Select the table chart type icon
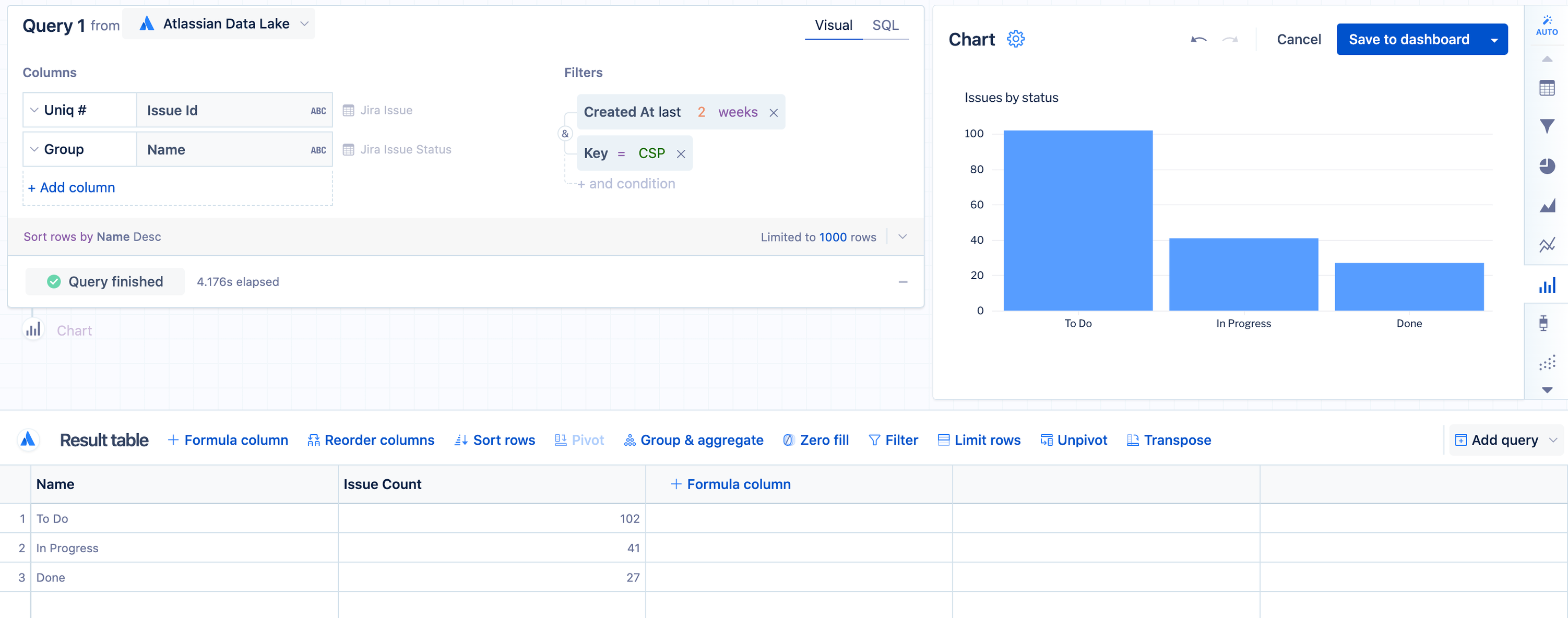Viewport: 1568px width, 618px height. pos(1547,88)
